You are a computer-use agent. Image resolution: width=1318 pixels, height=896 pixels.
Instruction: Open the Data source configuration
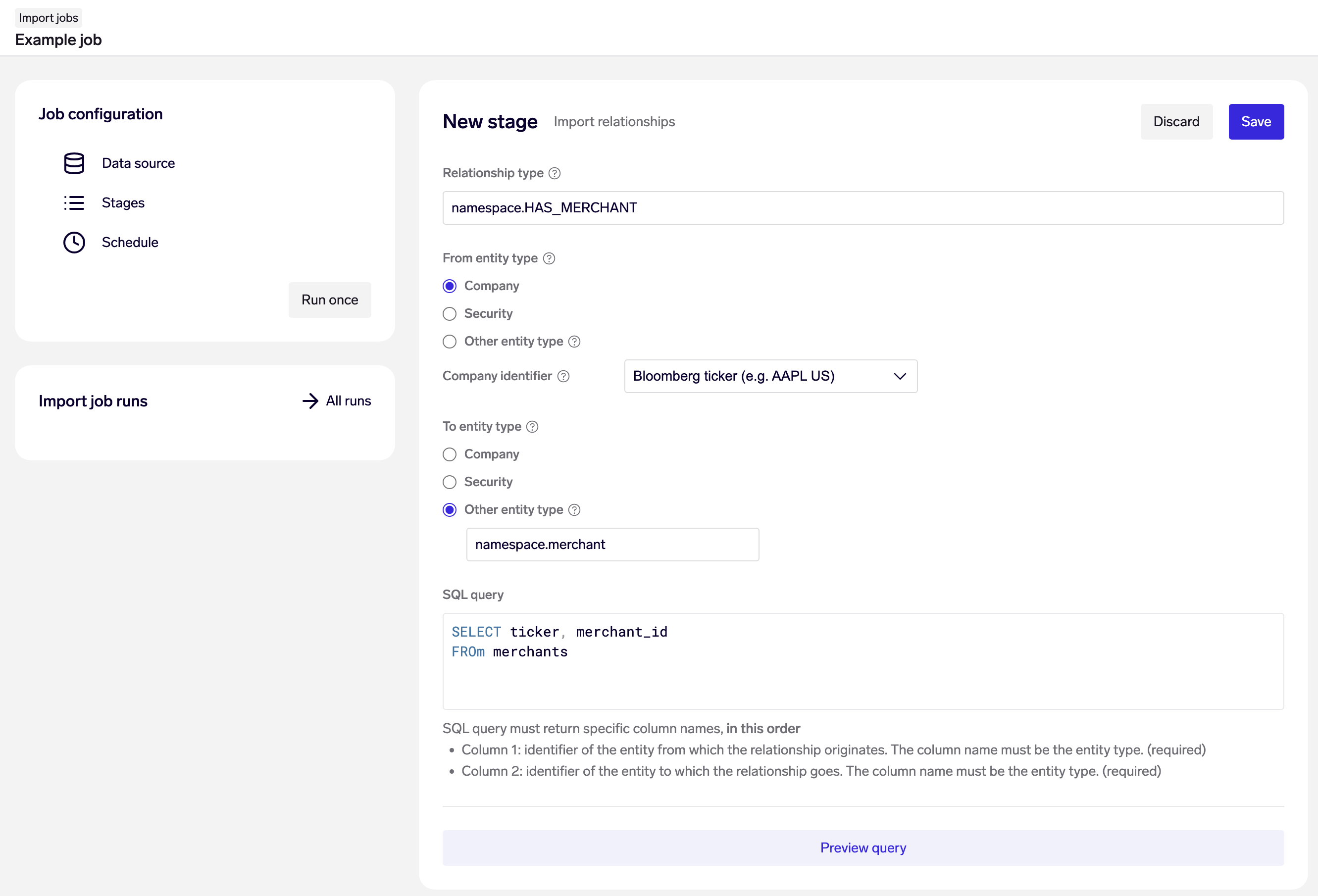point(138,163)
